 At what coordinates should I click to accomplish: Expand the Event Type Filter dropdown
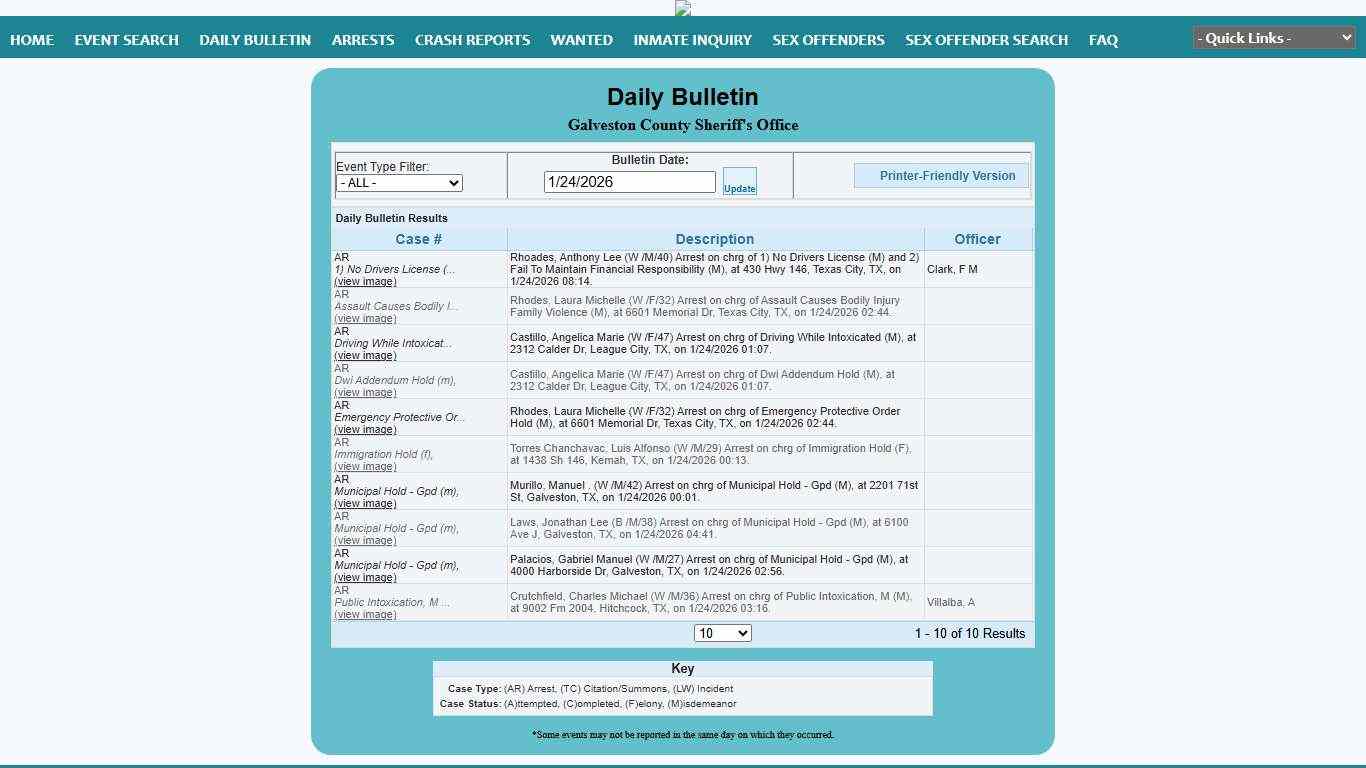(399, 183)
